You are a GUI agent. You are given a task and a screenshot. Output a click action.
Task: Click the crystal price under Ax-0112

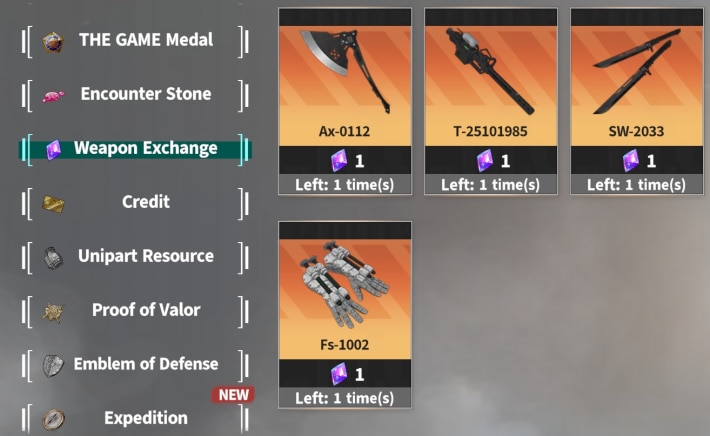click(347, 161)
